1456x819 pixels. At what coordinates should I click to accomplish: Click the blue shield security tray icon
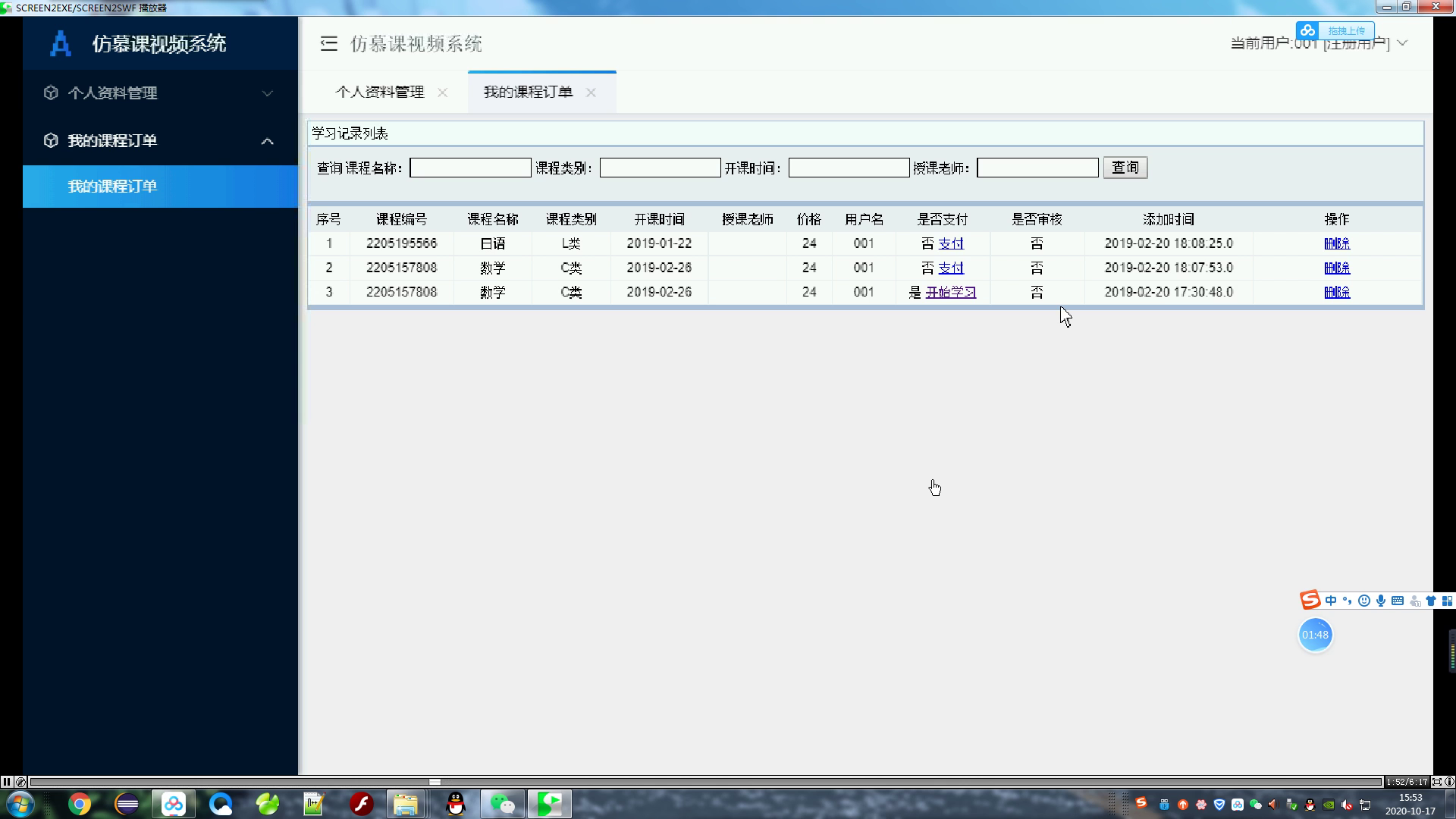click(1219, 805)
